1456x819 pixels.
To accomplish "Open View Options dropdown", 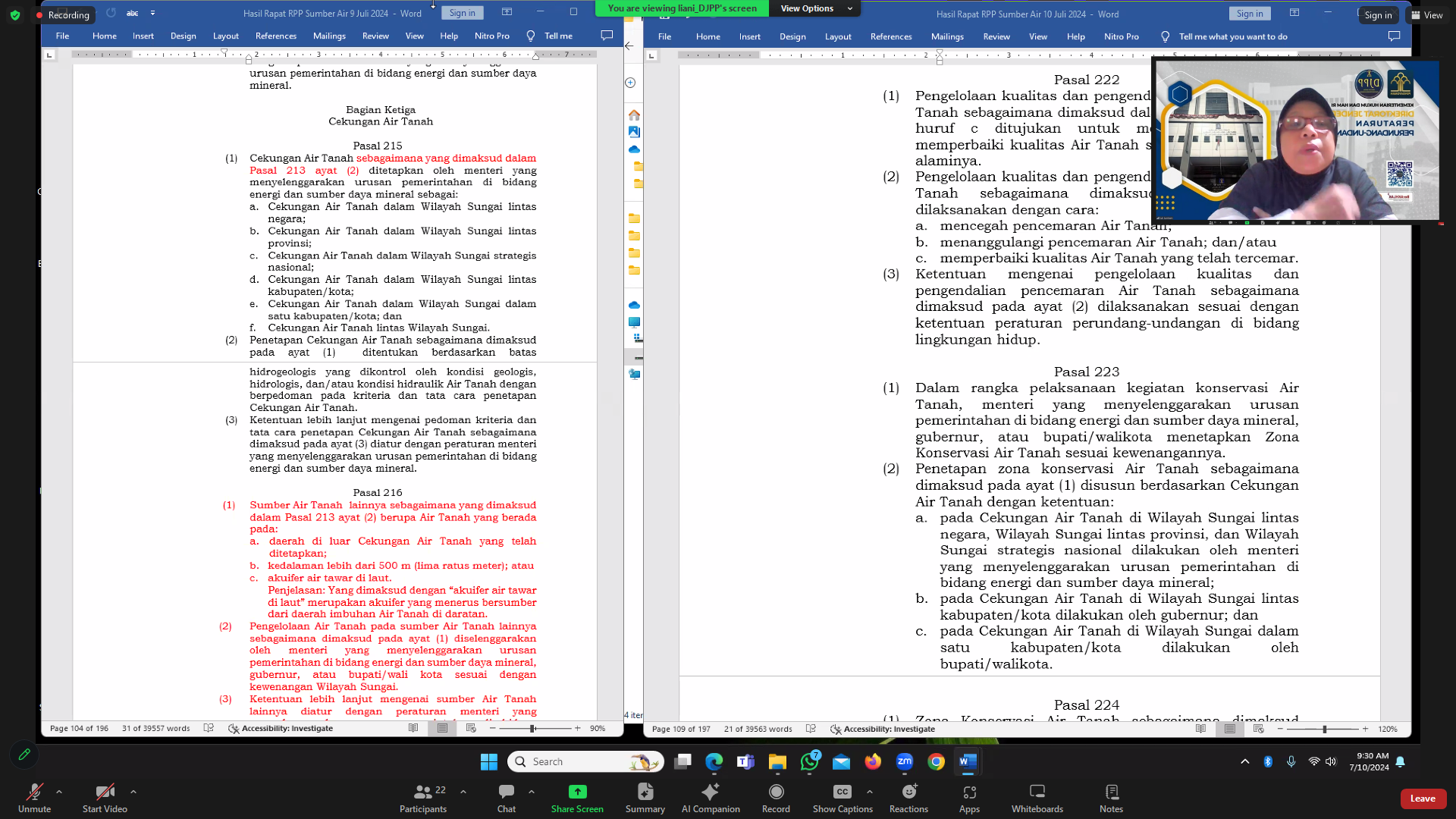I will (x=816, y=8).
